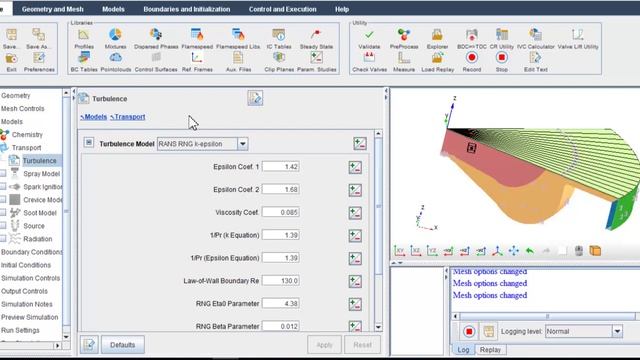Screen dimensions: 640x360
Task: Click Stop in Utility toolbar
Action: pos(502,62)
